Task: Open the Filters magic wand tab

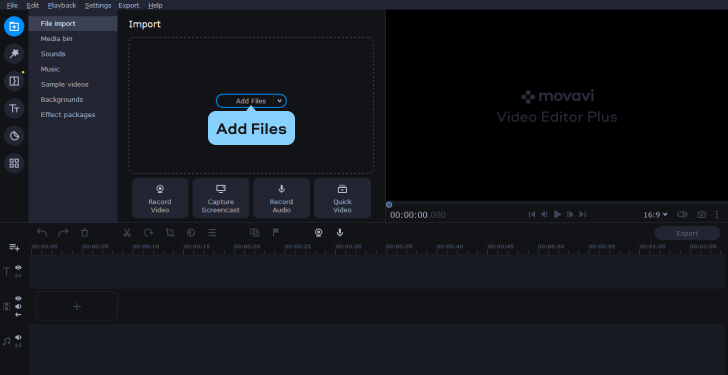Action: [14, 54]
